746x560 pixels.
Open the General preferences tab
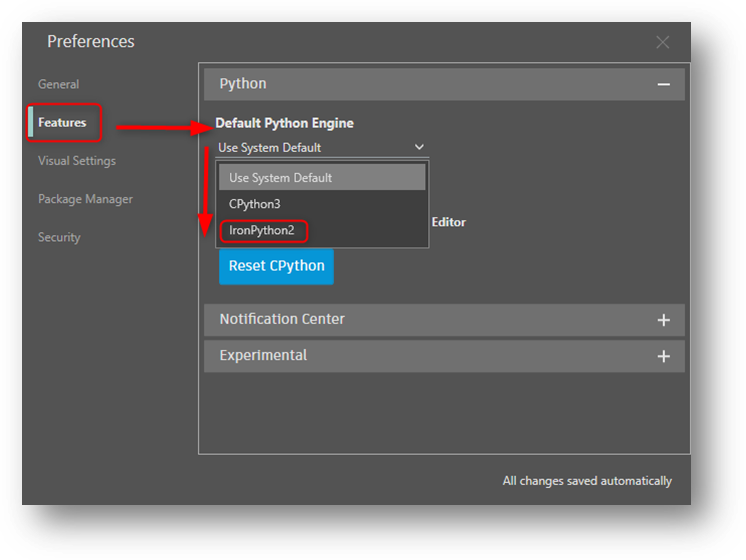tap(58, 84)
